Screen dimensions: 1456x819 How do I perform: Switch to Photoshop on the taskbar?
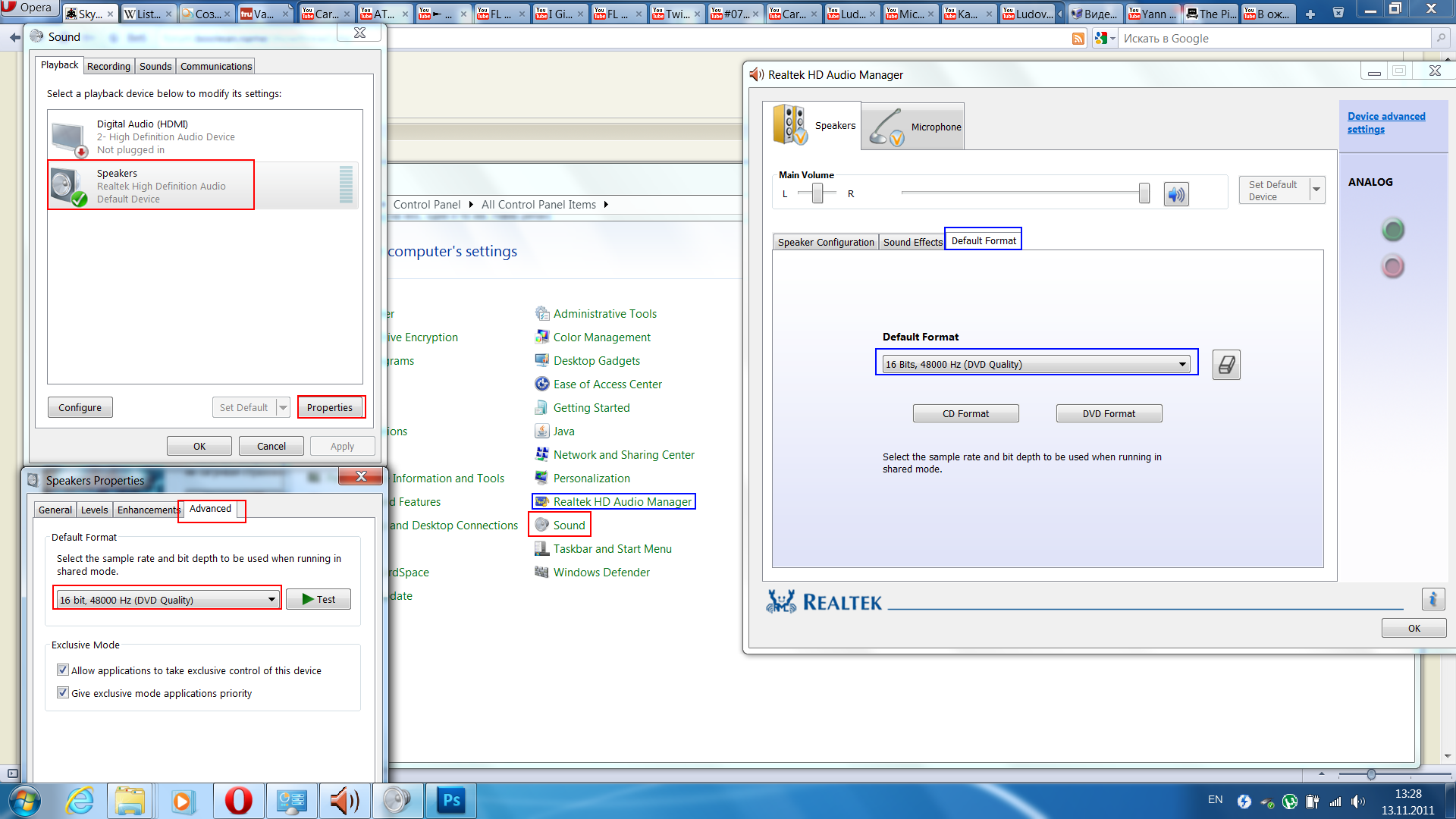pos(451,801)
